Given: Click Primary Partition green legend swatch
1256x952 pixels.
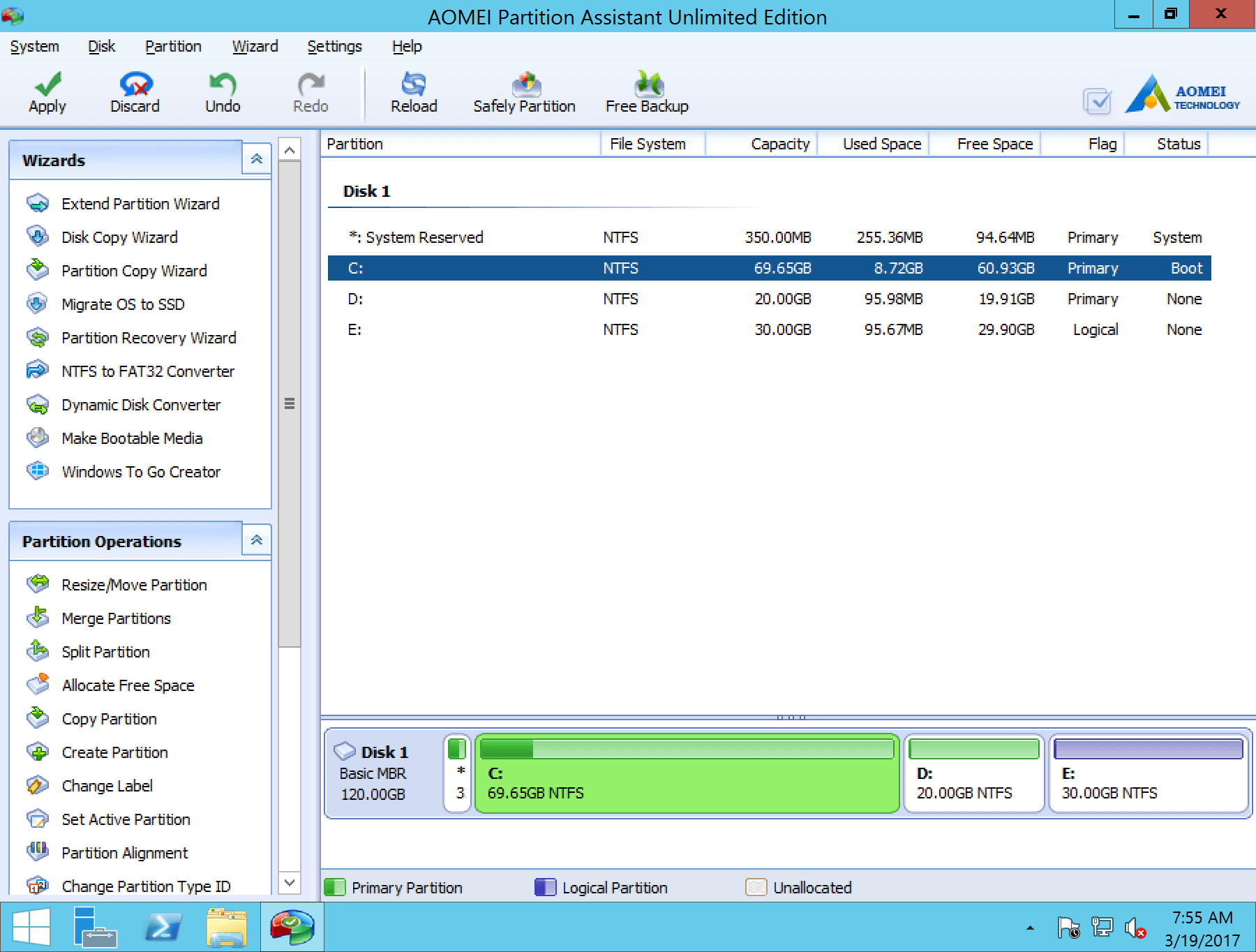Looking at the screenshot, I should [335, 887].
